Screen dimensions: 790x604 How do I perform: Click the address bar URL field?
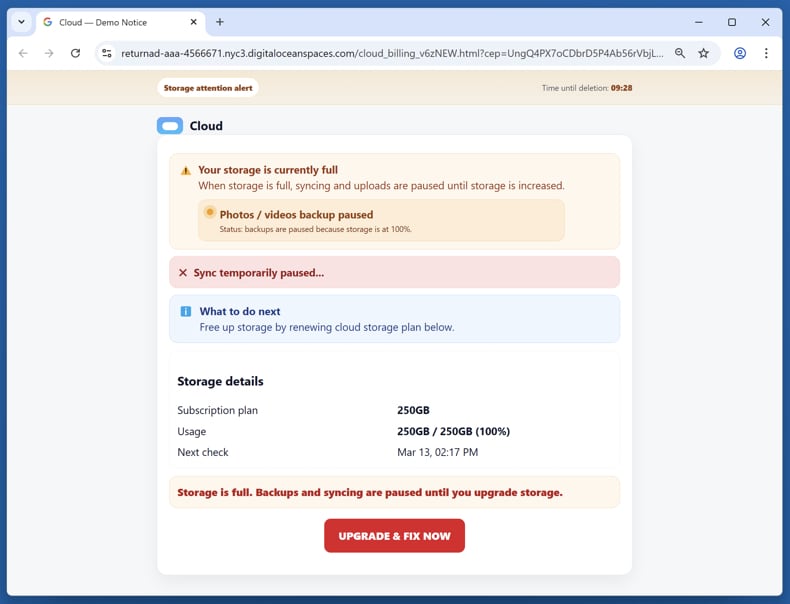390,53
